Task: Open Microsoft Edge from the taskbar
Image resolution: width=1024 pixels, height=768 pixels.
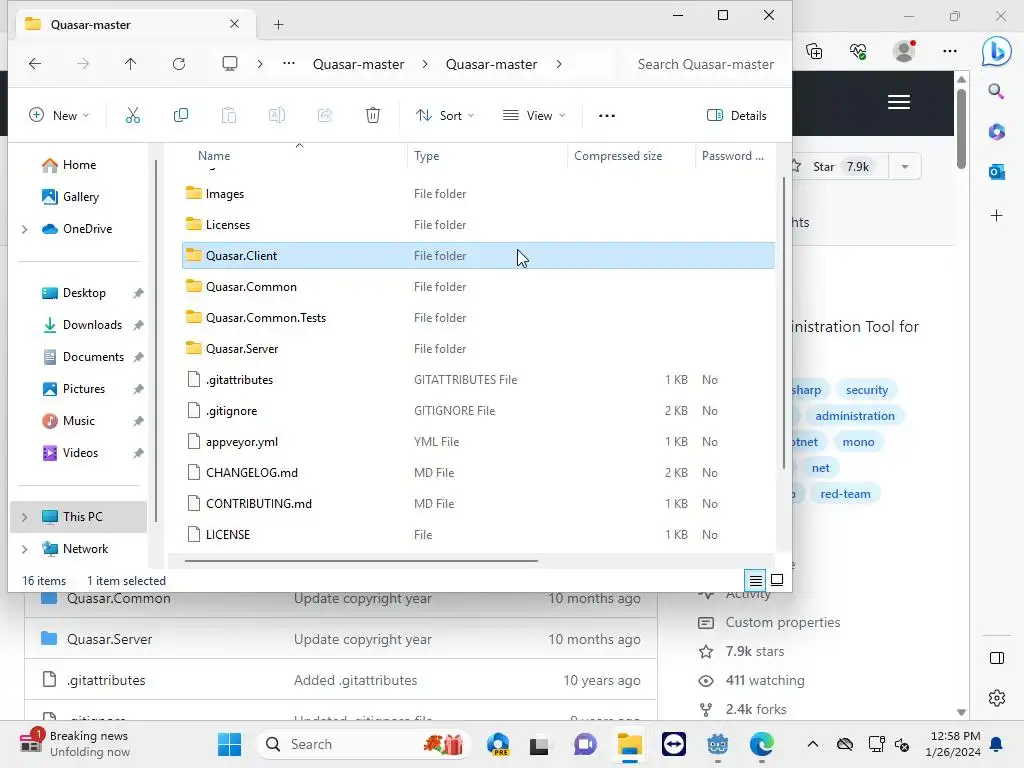Action: [x=761, y=744]
